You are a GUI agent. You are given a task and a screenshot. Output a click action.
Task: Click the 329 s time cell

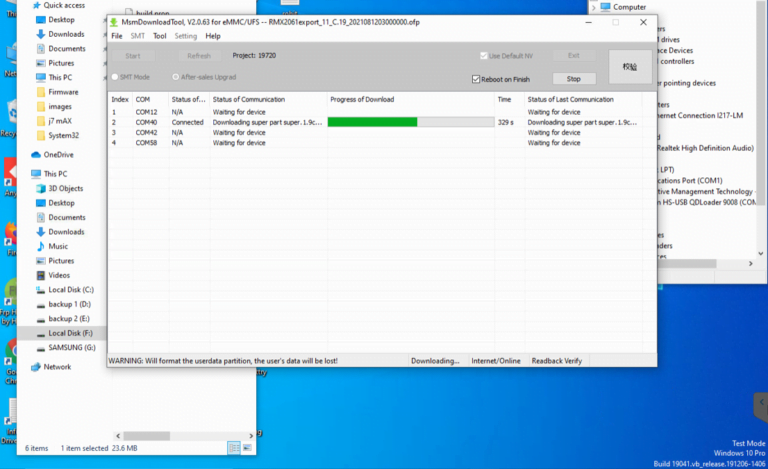coord(506,122)
